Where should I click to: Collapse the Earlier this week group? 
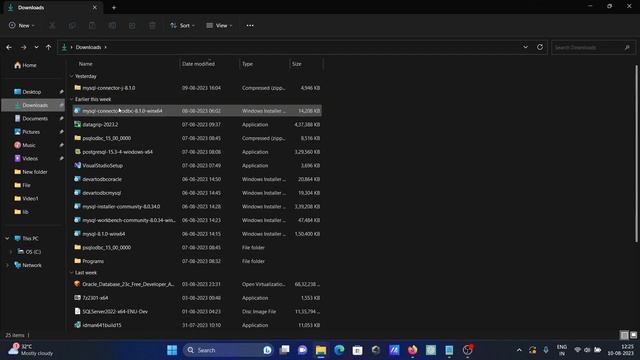[71, 99]
